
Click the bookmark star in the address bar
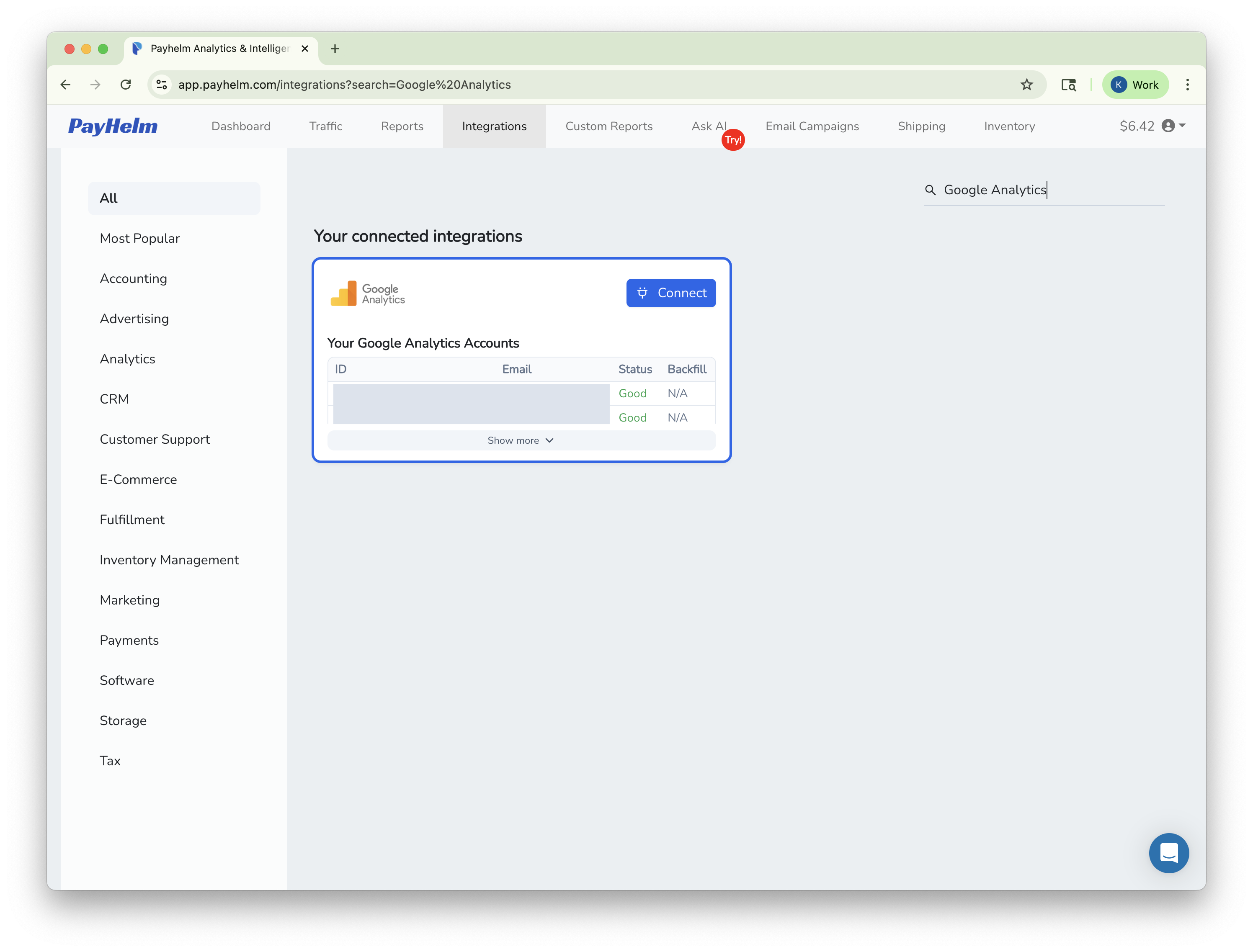click(1027, 85)
